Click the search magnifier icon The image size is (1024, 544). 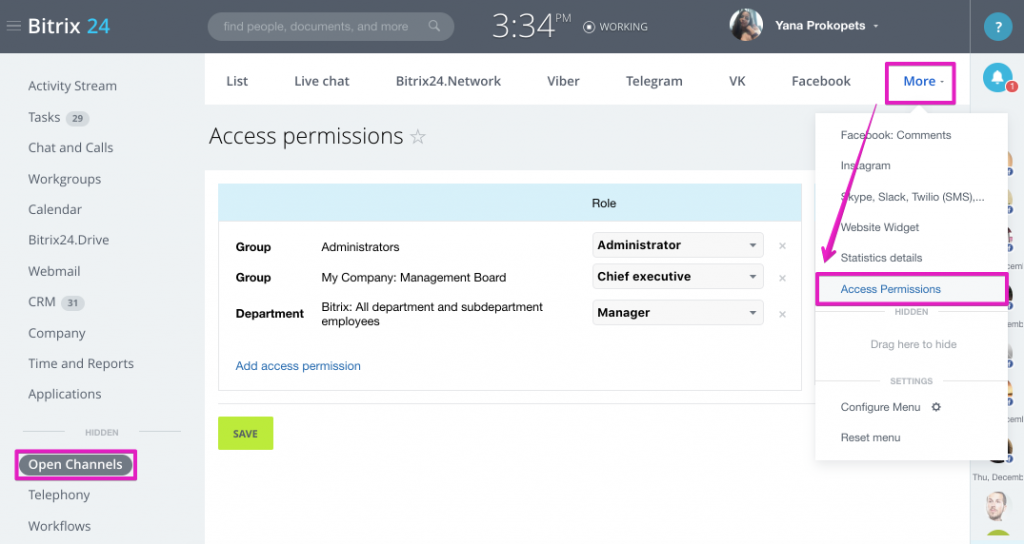(434, 26)
